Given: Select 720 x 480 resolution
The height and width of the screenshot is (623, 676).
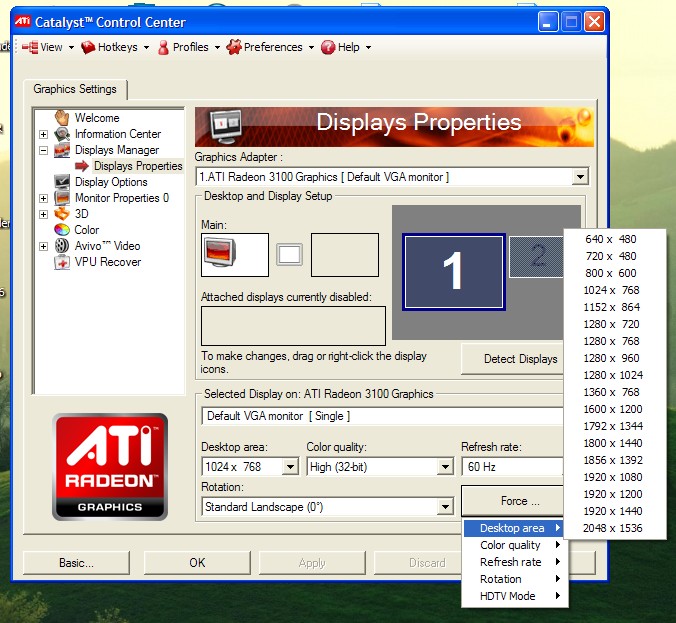Looking at the screenshot, I should (x=614, y=256).
